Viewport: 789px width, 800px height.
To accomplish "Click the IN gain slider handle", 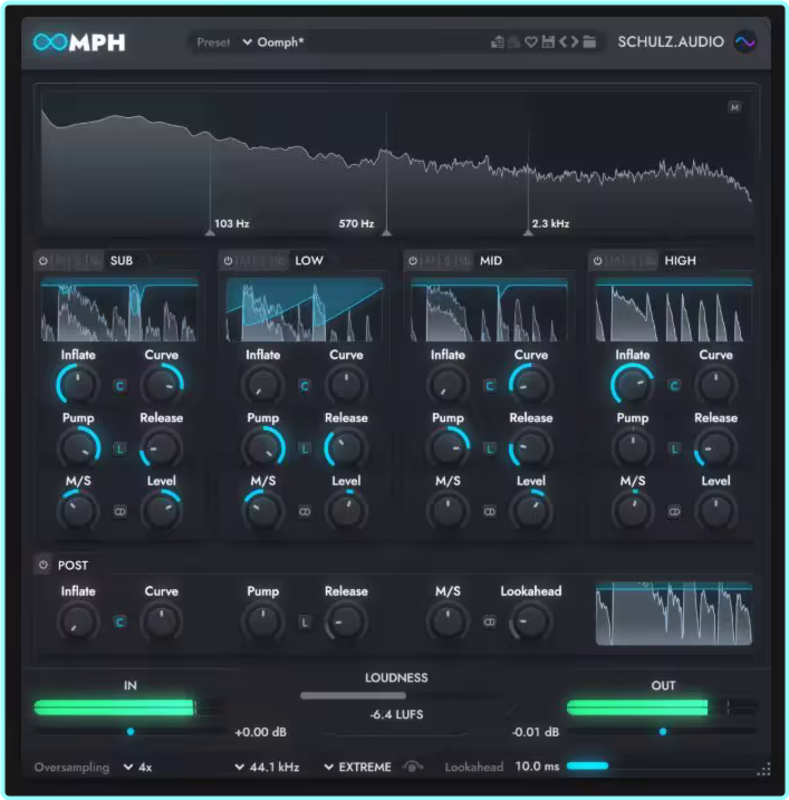I will pyautogui.click(x=131, y=732).
